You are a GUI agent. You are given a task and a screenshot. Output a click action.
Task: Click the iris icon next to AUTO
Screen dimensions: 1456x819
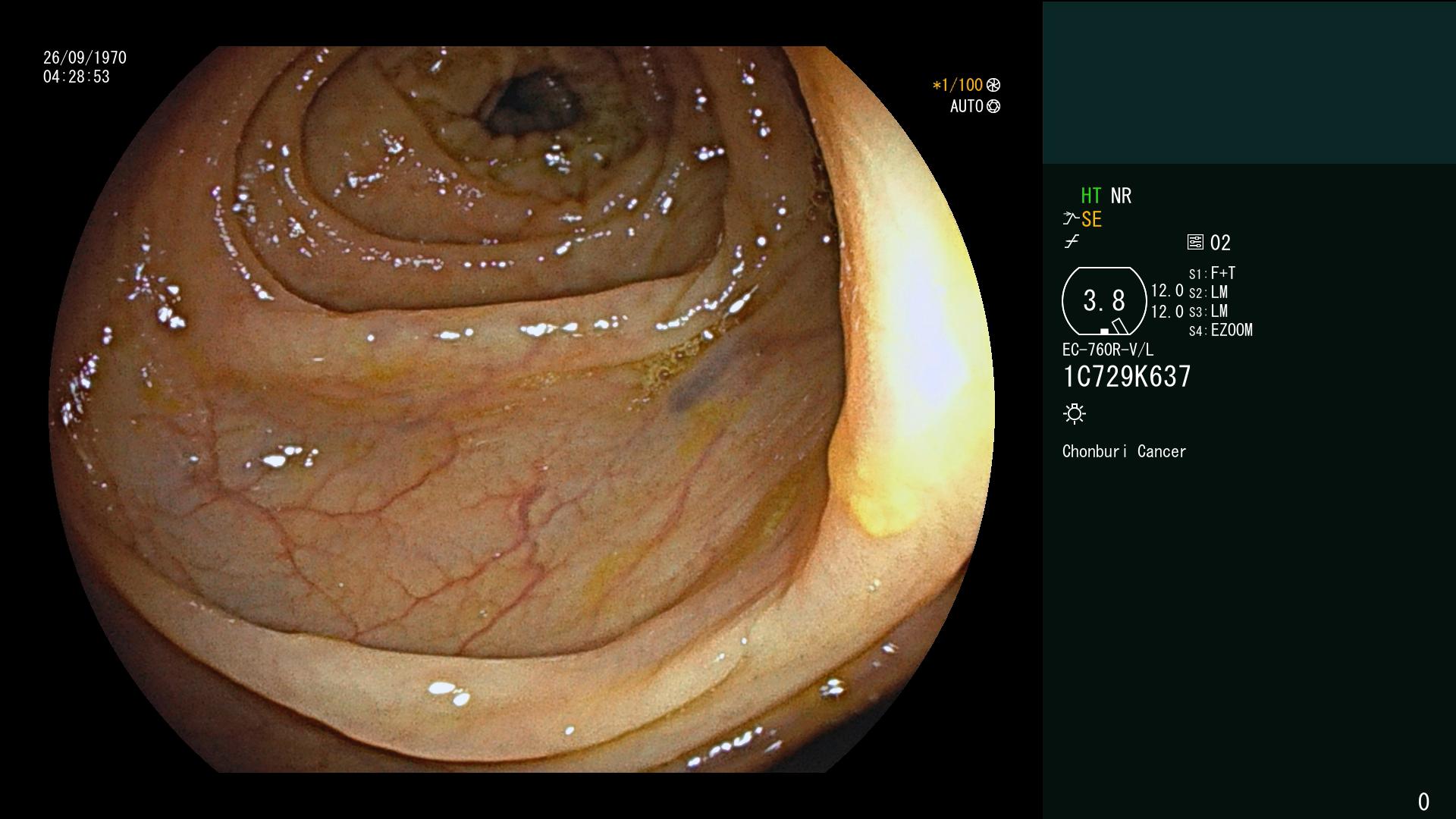click(993, 106)
